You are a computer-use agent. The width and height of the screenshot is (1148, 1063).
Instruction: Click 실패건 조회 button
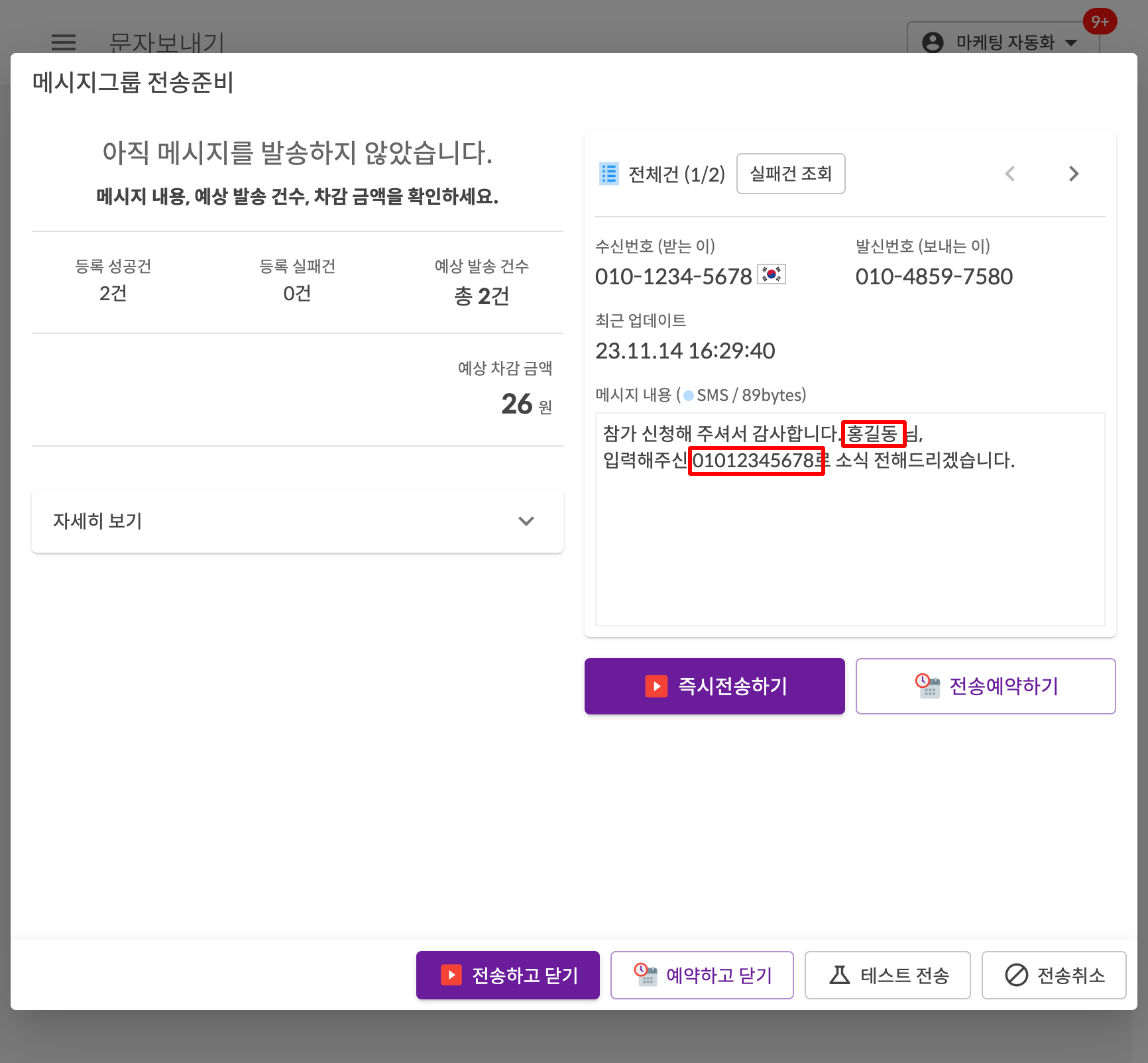point(791,174)
